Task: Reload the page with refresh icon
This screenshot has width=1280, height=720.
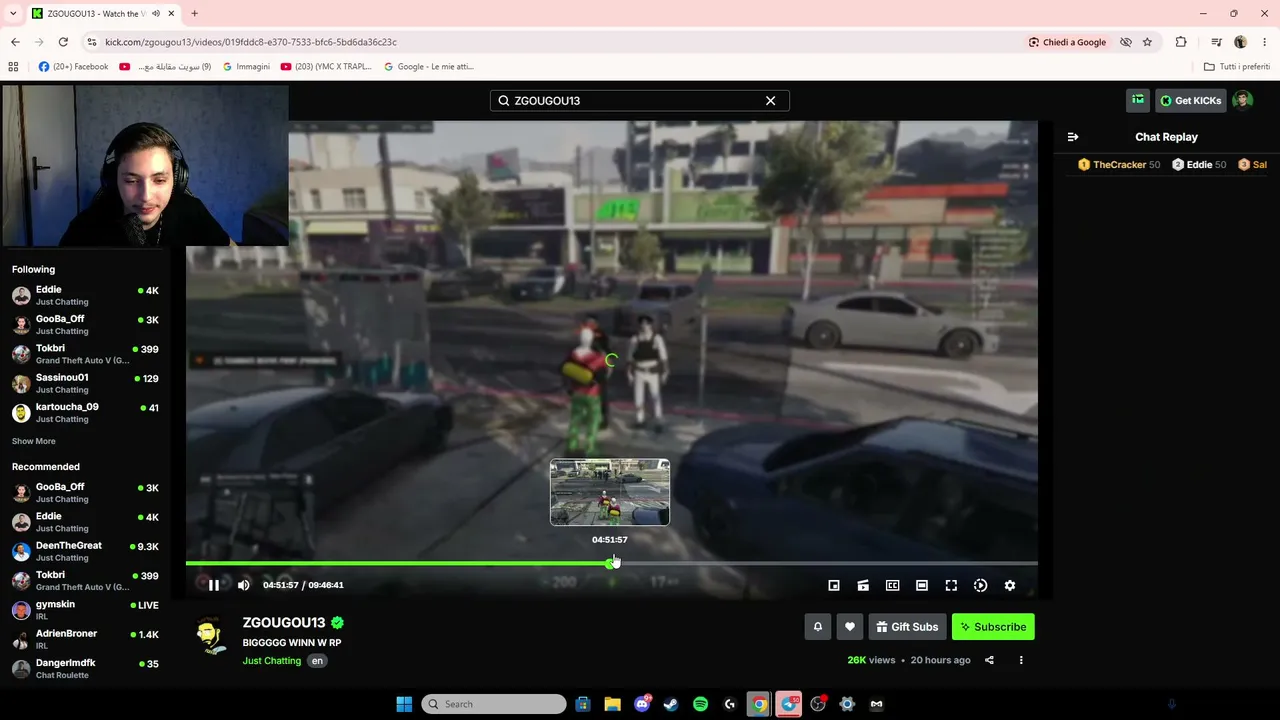Action: pyautogui.click(x=63, y=42)
